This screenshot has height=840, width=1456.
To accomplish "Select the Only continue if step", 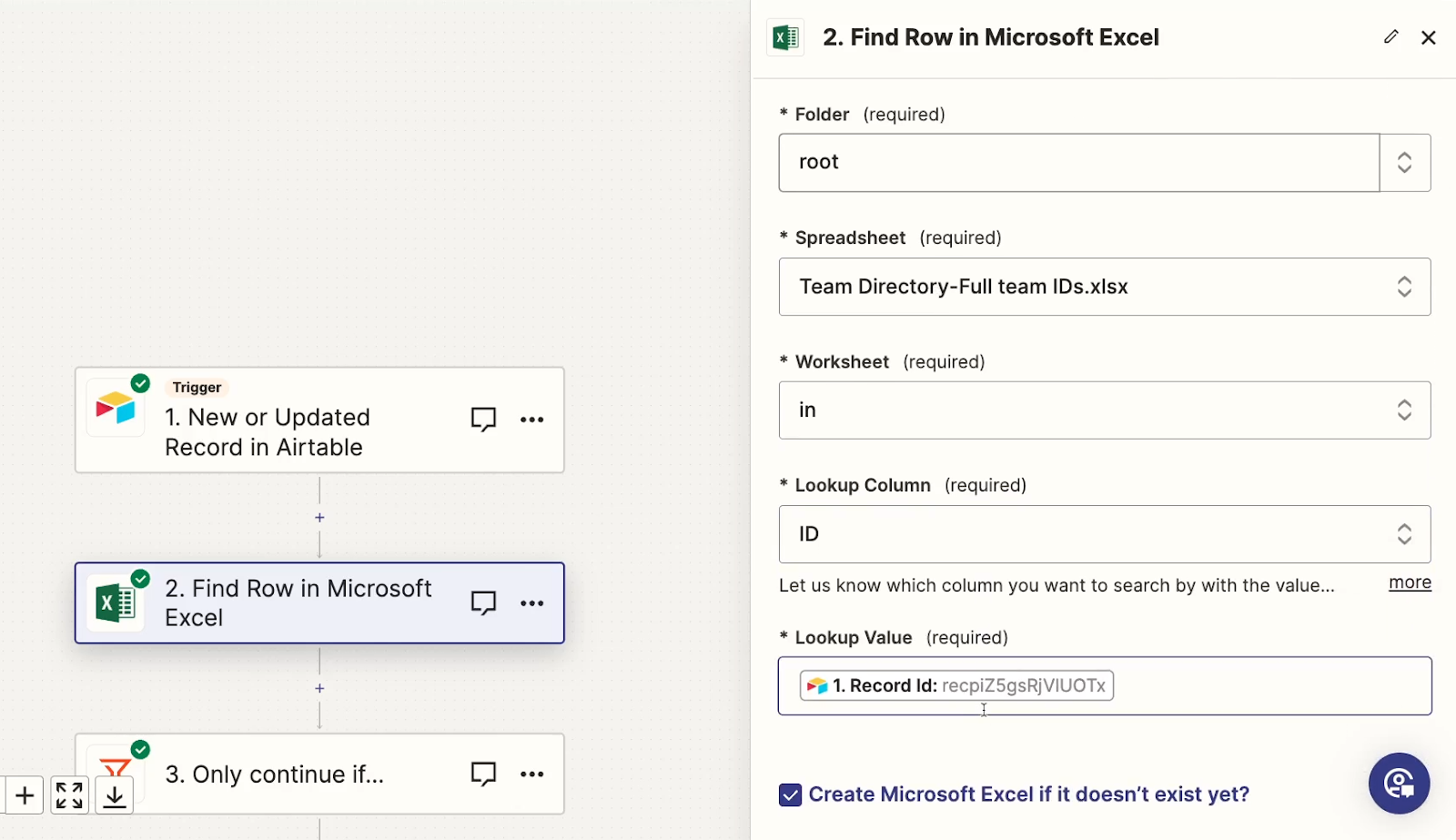I will (319, 774).
